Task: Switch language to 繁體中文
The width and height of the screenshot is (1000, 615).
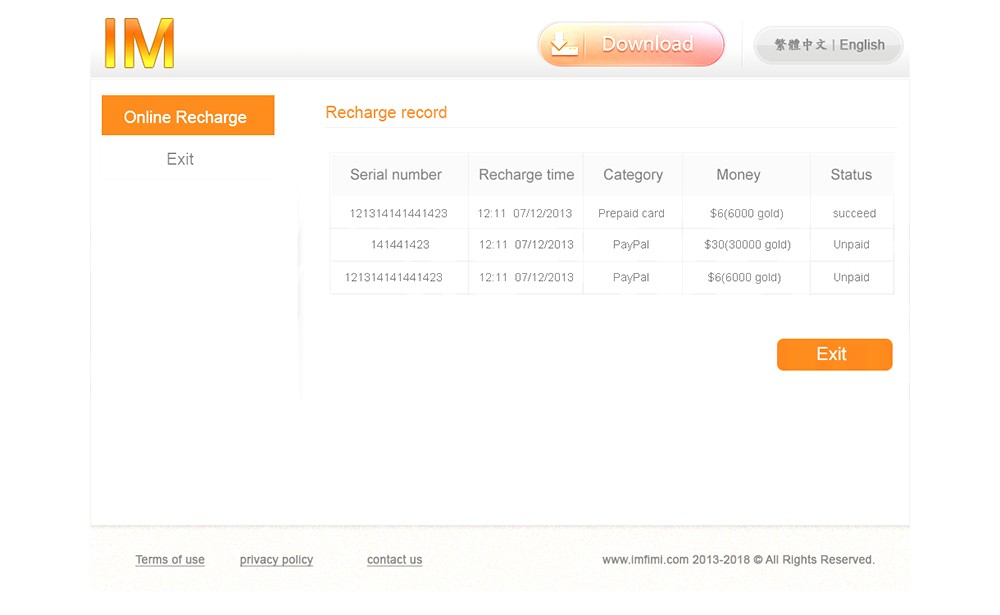Action: (800, 45)
